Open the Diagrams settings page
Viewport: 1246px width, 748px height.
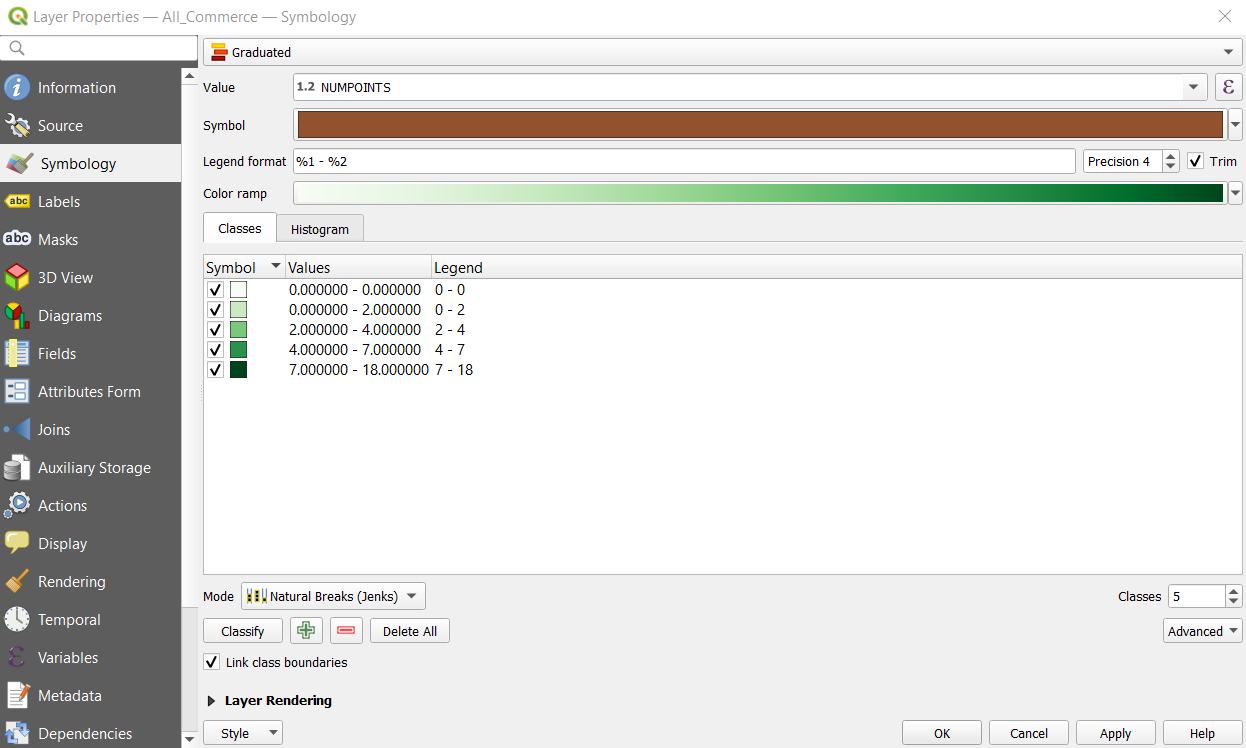69,316
